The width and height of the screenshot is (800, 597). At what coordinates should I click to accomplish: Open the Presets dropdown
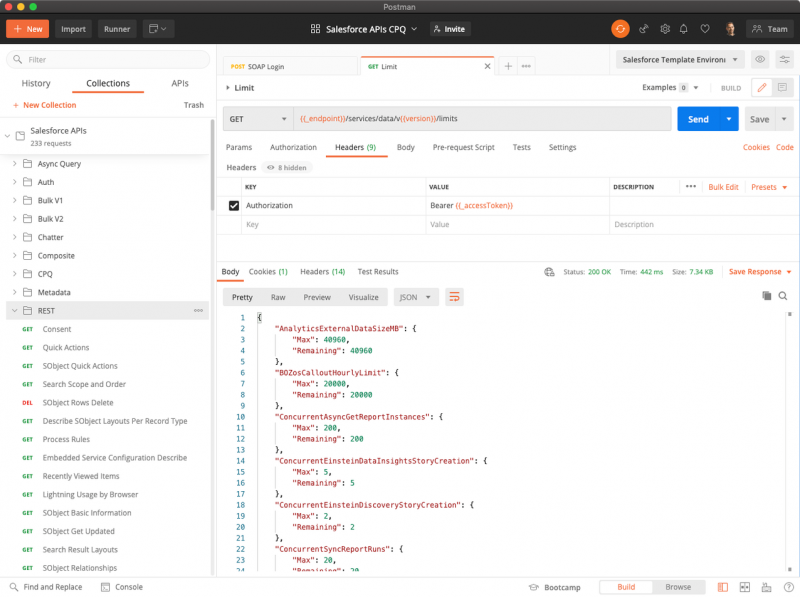coord(769,187)
